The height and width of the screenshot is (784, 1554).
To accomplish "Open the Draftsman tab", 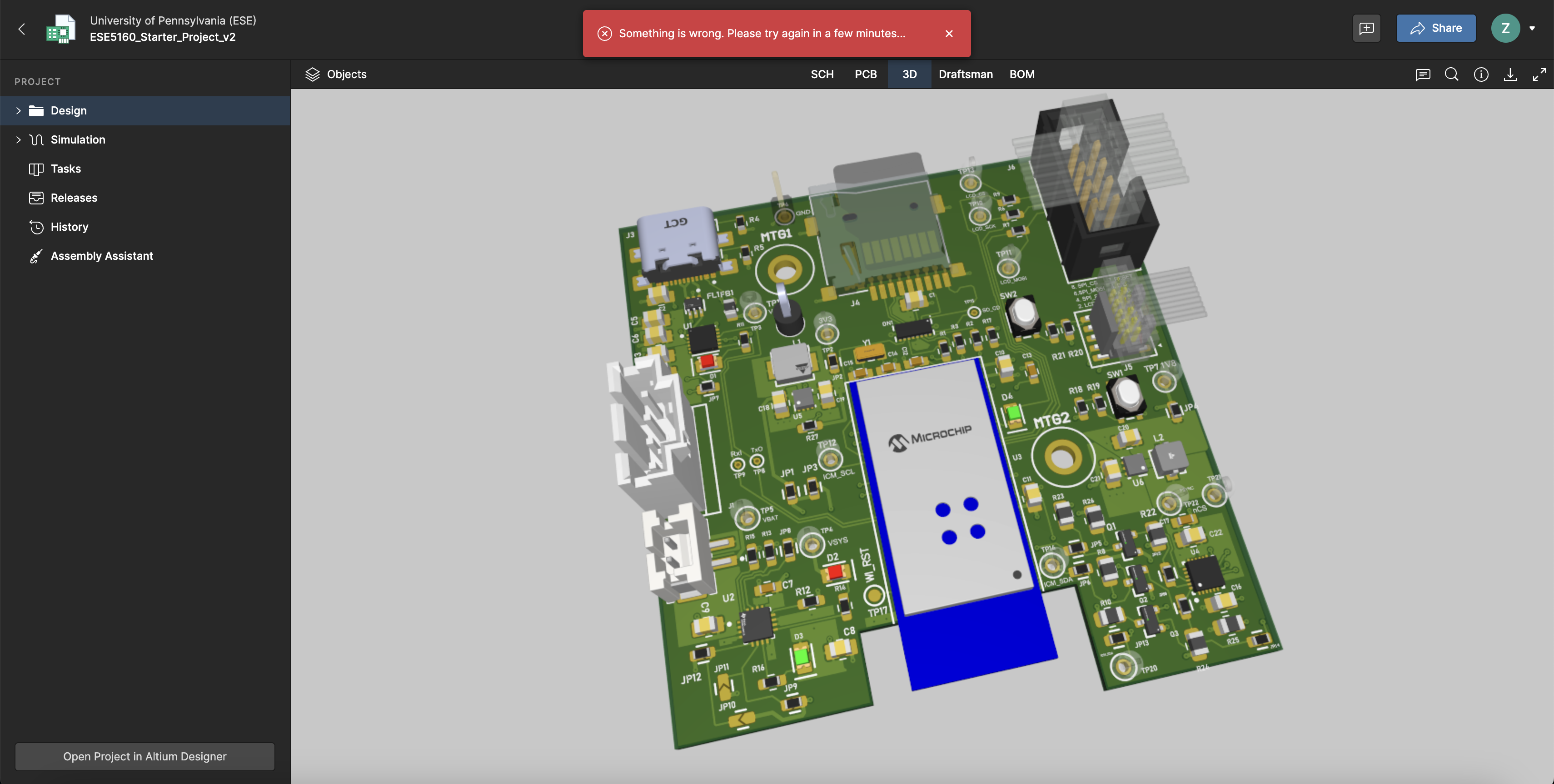I will click(x=965, y=74).
